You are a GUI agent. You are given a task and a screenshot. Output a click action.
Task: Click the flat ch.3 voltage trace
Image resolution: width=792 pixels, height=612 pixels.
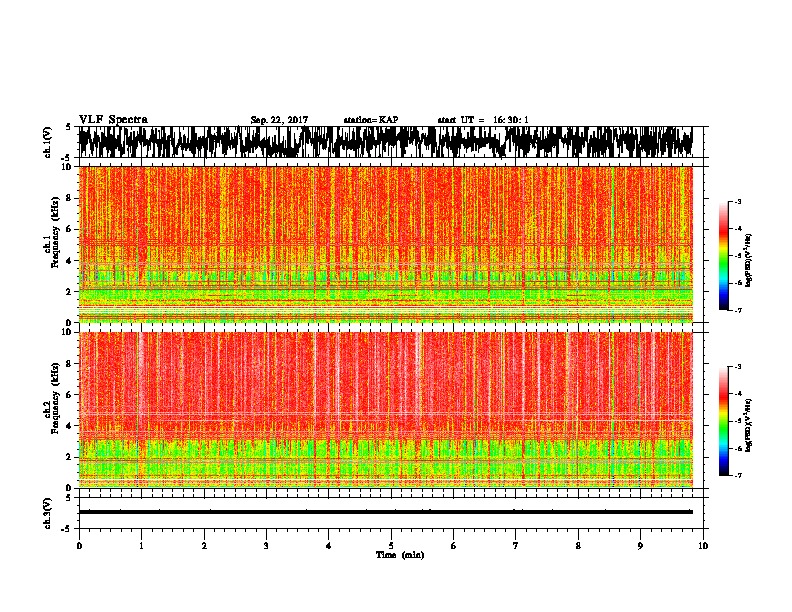pos(385,512)
